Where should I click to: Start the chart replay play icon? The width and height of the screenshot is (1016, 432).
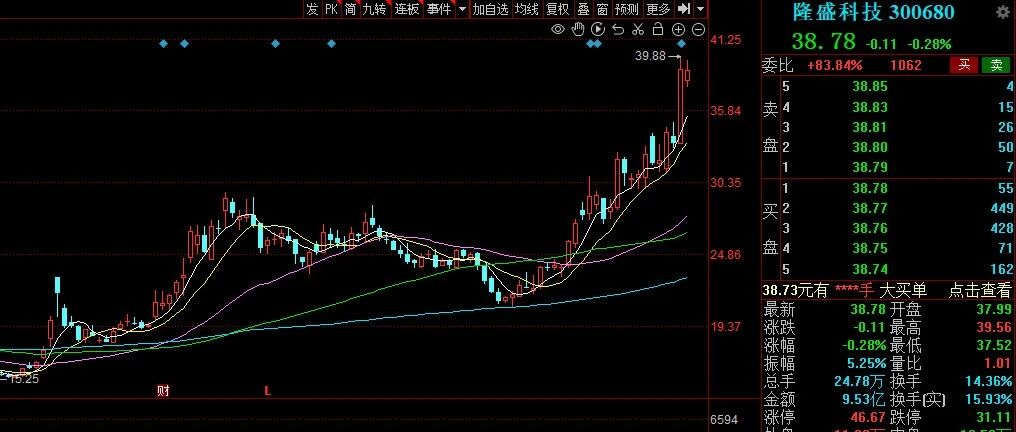click(x=598, y=29)
